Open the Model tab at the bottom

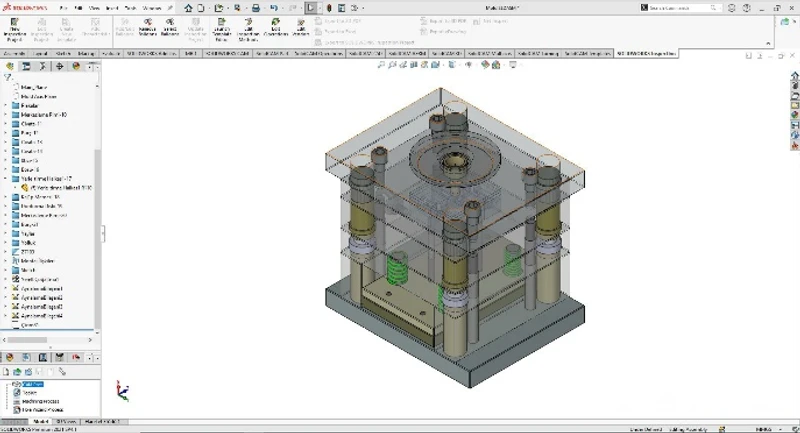pos(40,422)
